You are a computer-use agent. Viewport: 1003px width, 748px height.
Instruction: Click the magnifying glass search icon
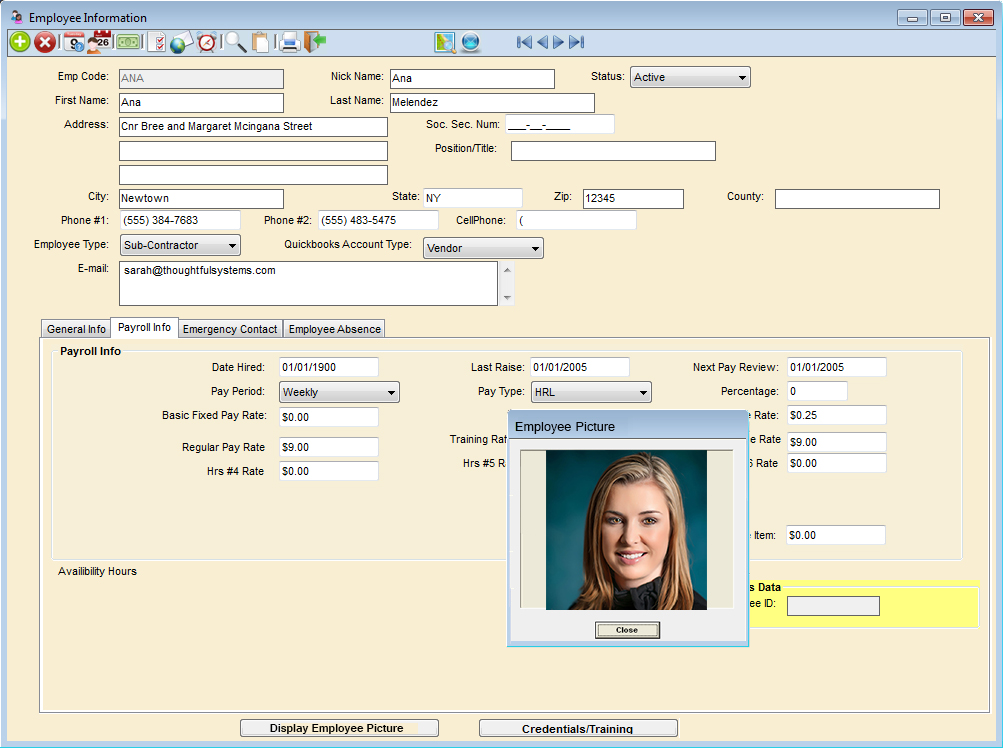point(235,42)
